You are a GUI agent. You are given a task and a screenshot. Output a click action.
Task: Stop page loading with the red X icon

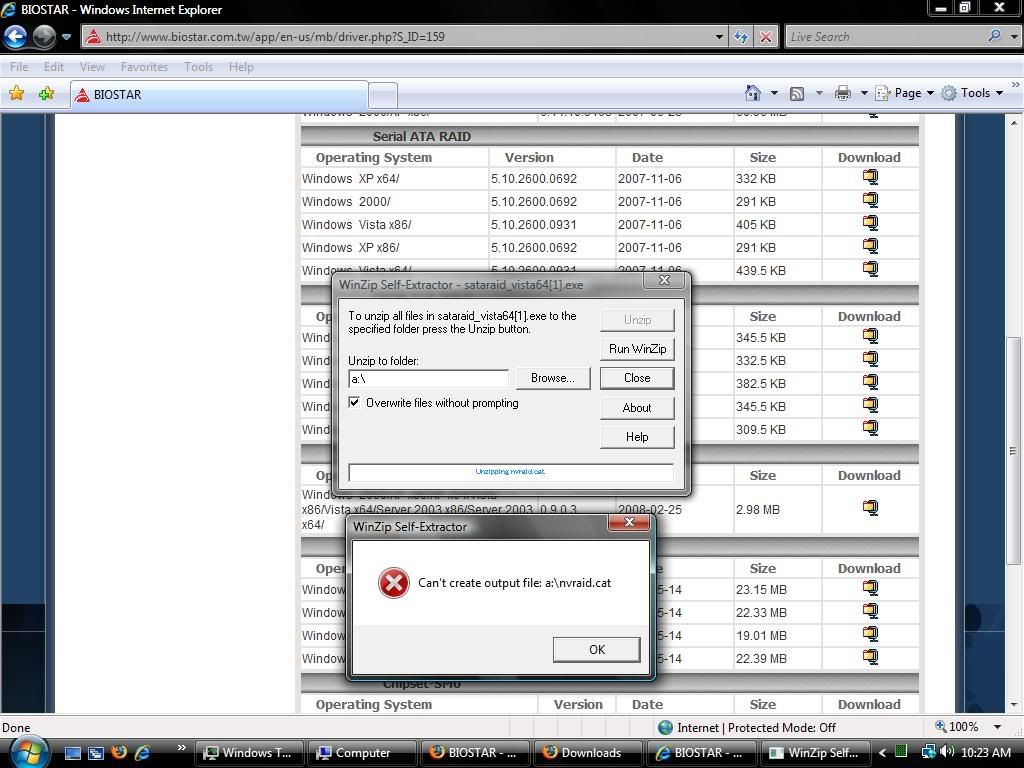(x=765, y=37)
